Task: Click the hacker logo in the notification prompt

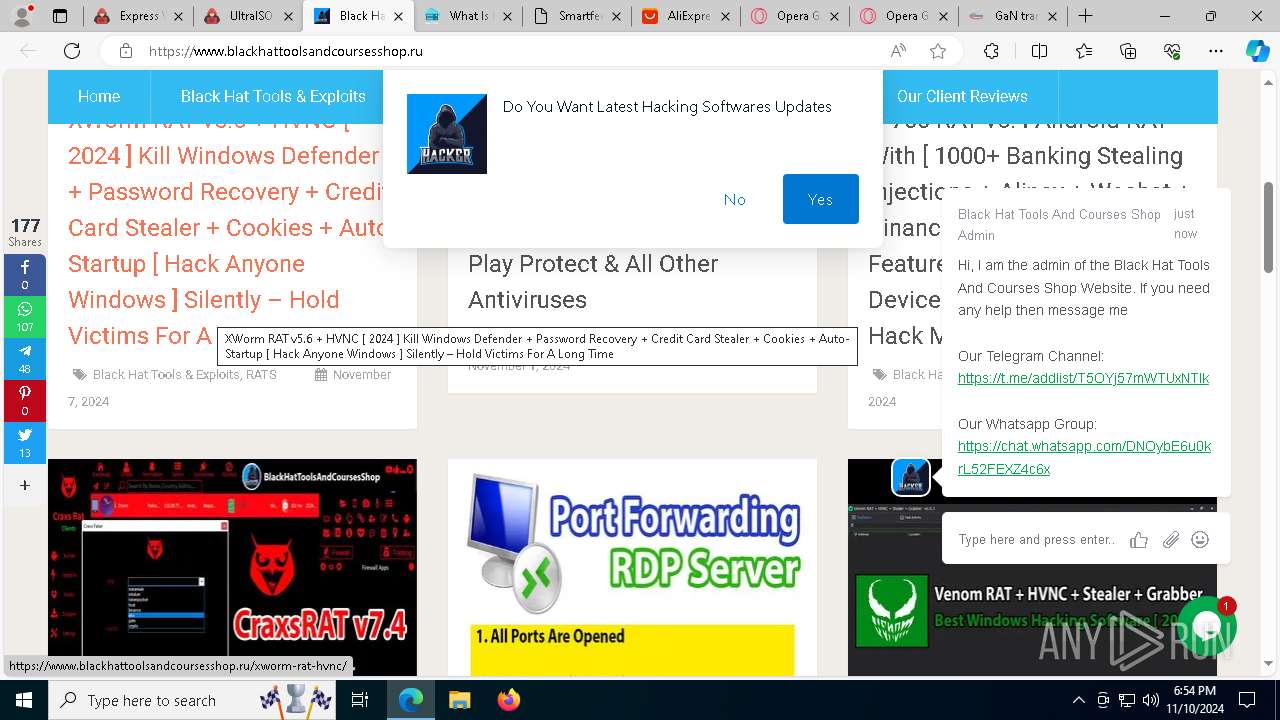Action: point(447,134)
